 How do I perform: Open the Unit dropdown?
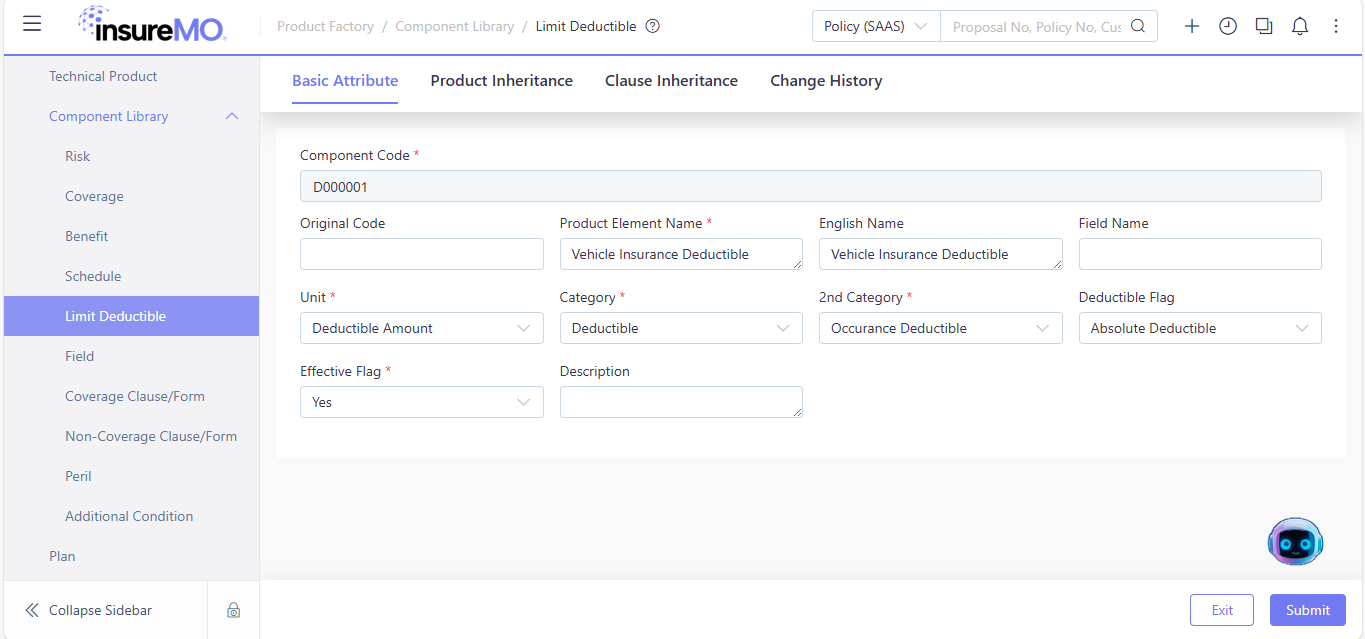click(x=422, y=328)
